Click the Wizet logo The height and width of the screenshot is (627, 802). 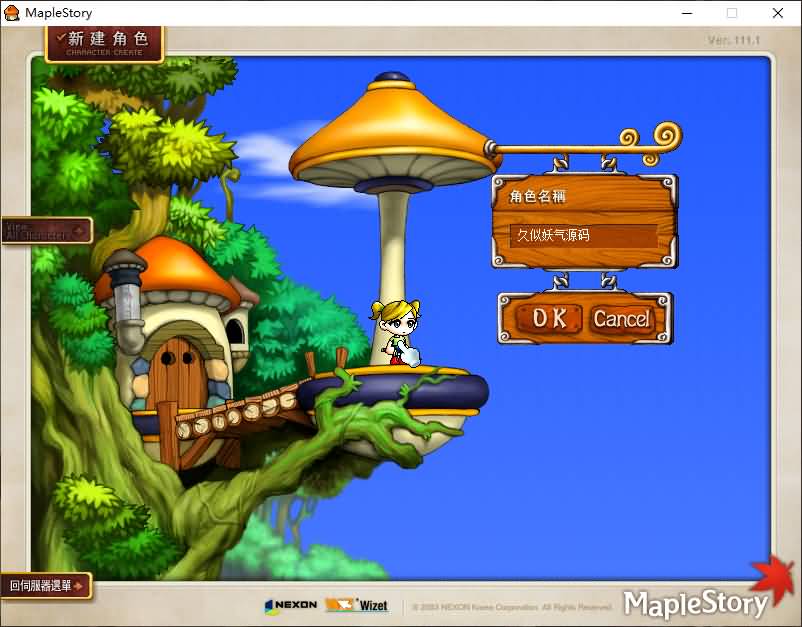click(x=357, y=605)
